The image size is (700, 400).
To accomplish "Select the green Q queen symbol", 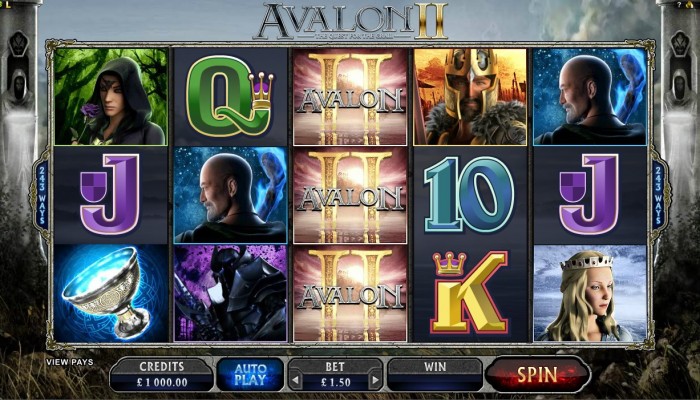I will (230, 96).
